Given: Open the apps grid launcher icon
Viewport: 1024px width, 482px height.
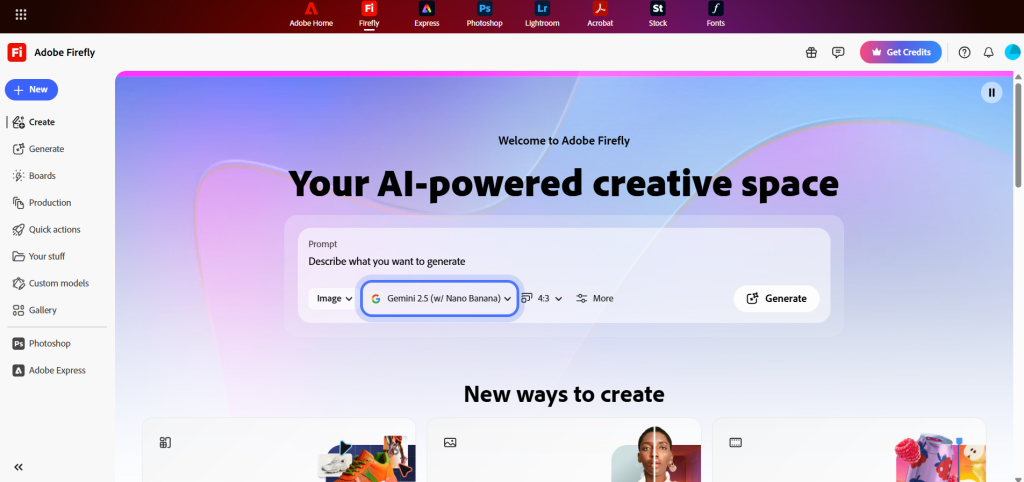Looking at the screenshot, I should (x=21, y=14).
